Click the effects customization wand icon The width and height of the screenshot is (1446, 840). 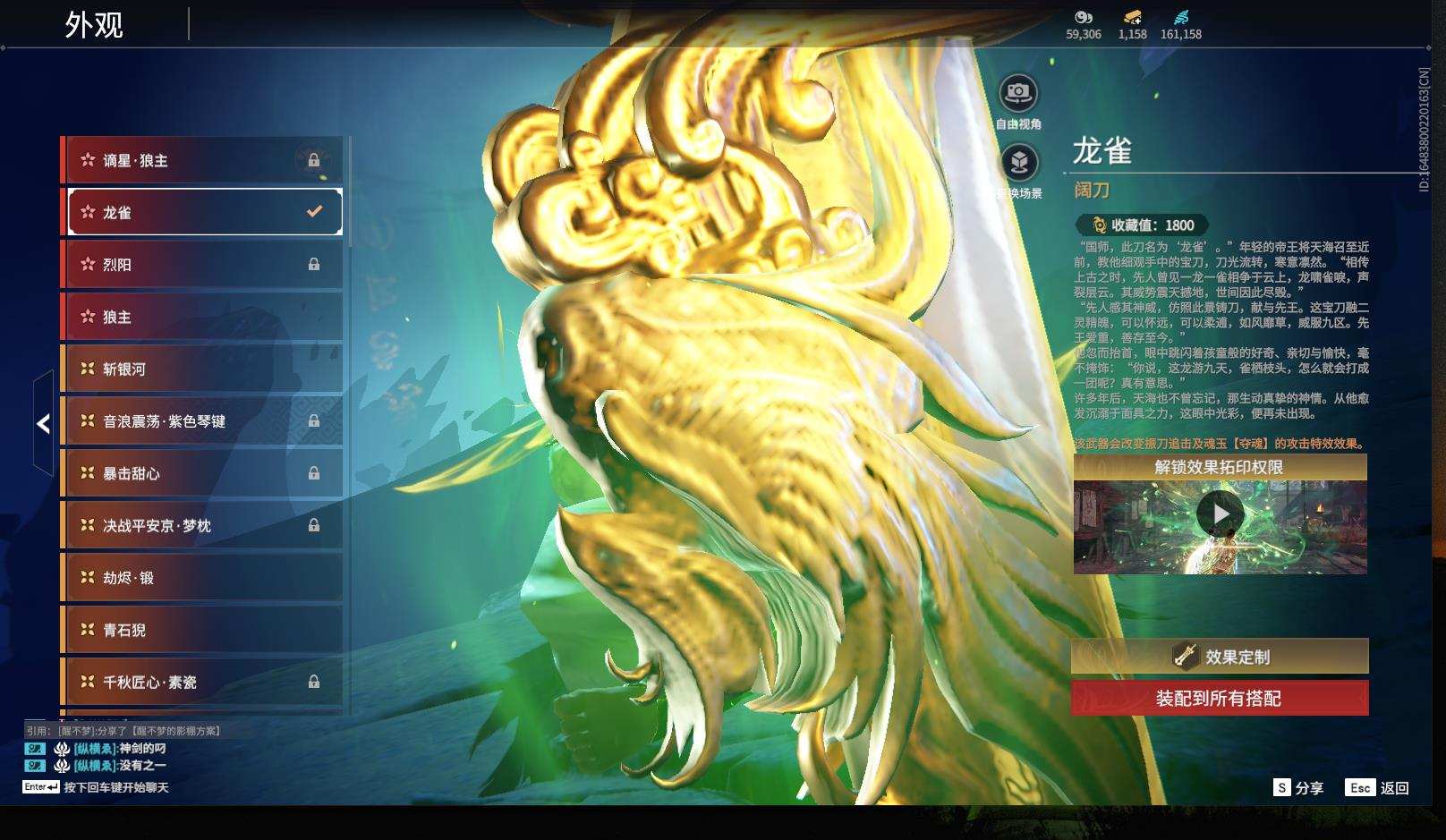1186,656
